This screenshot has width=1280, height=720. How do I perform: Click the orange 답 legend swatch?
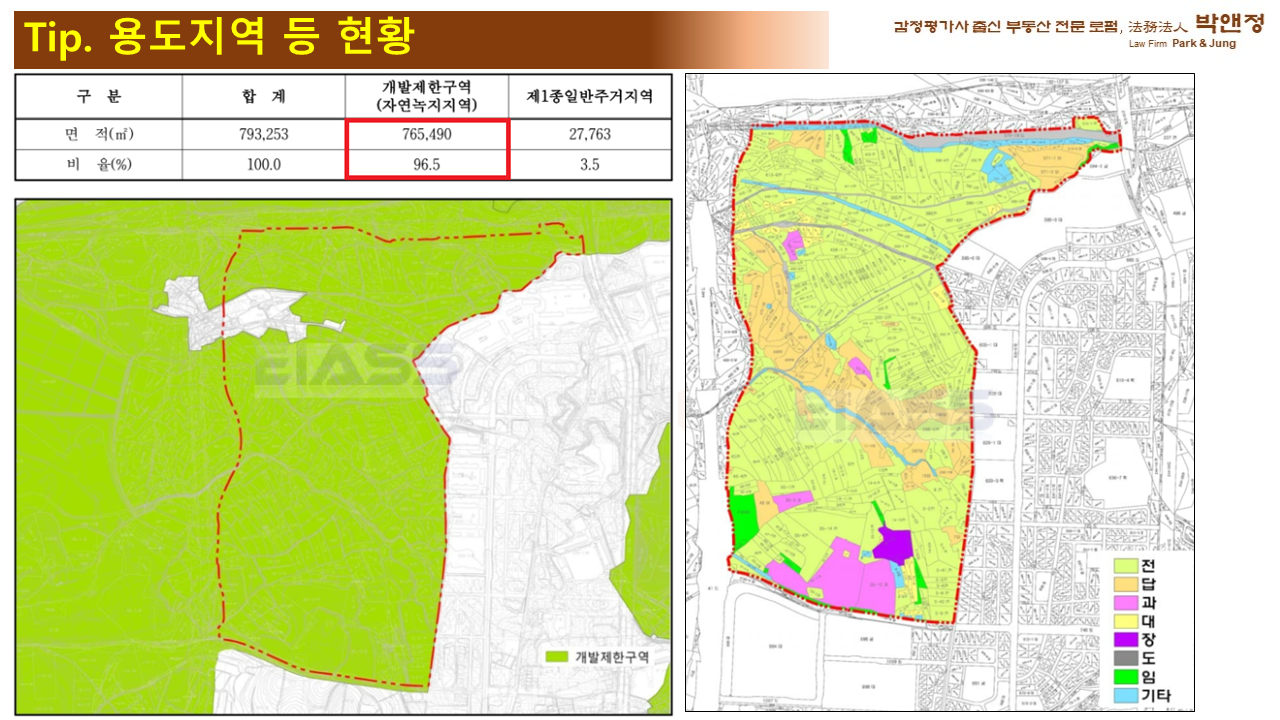[1128, 584]
